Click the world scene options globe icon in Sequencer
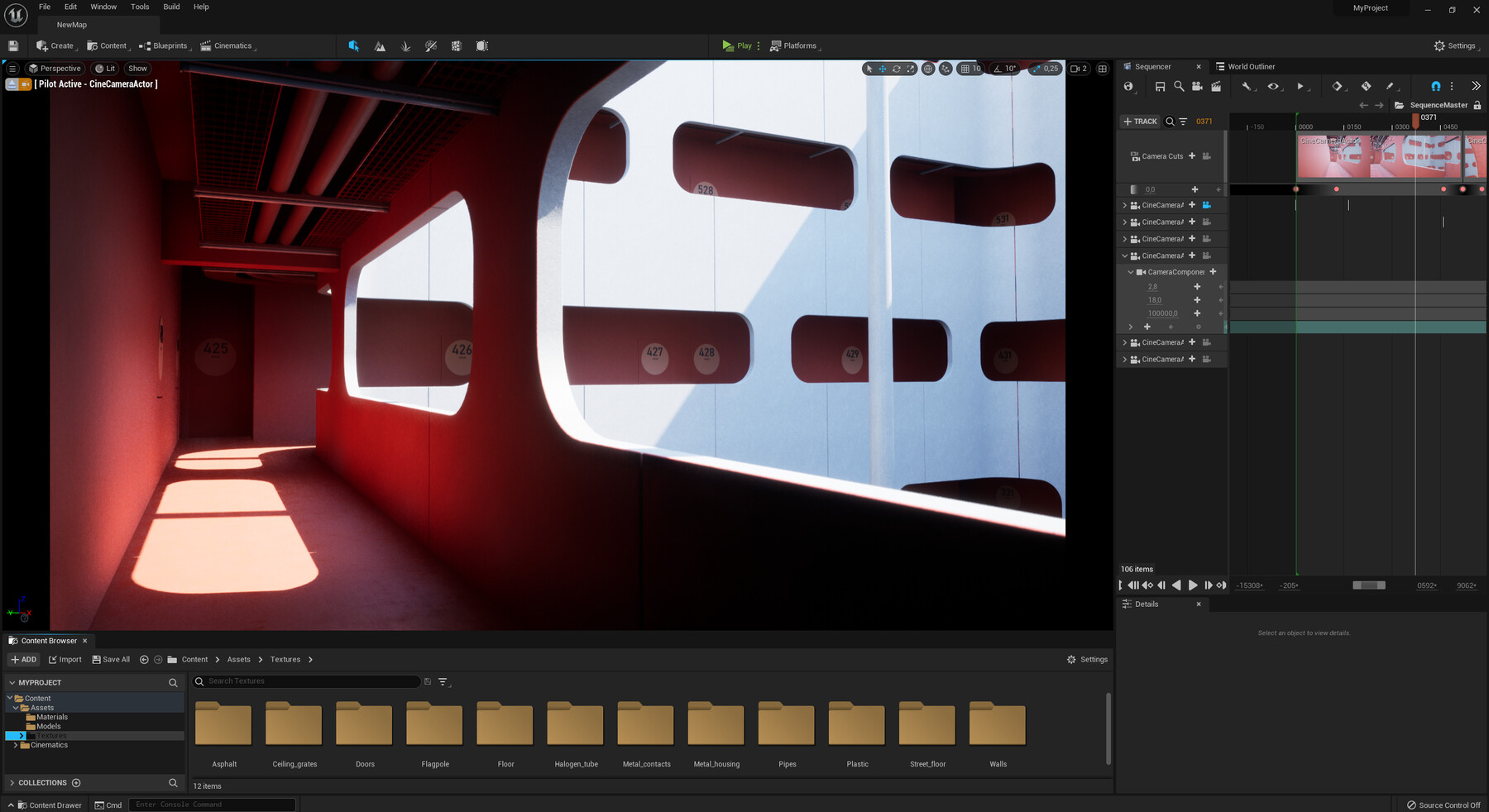This screenshot has width=1489, height=812. 1128,86
